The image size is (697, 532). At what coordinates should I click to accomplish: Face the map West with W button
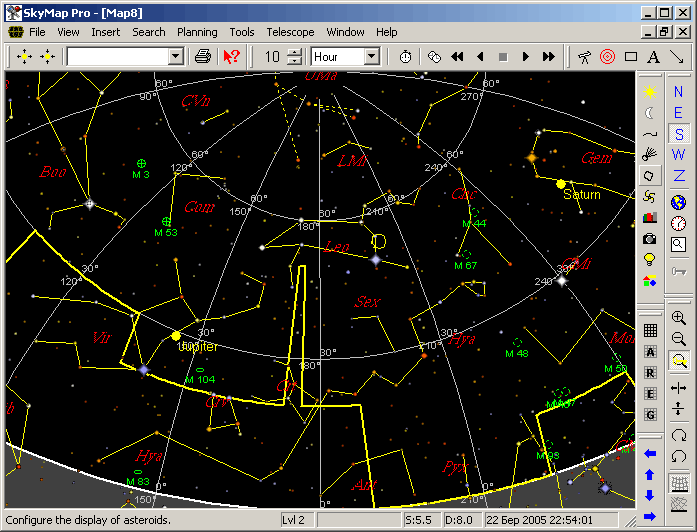tap(678, 155)
